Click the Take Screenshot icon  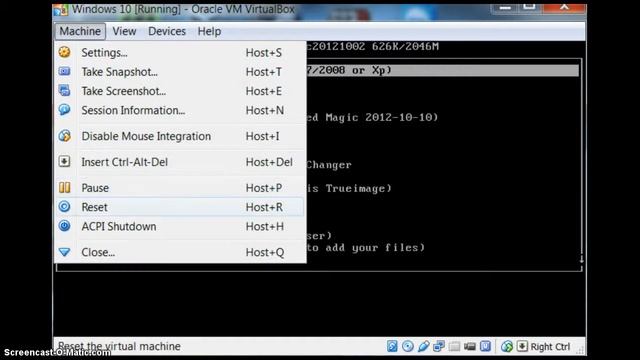click(x=64, y=90)
